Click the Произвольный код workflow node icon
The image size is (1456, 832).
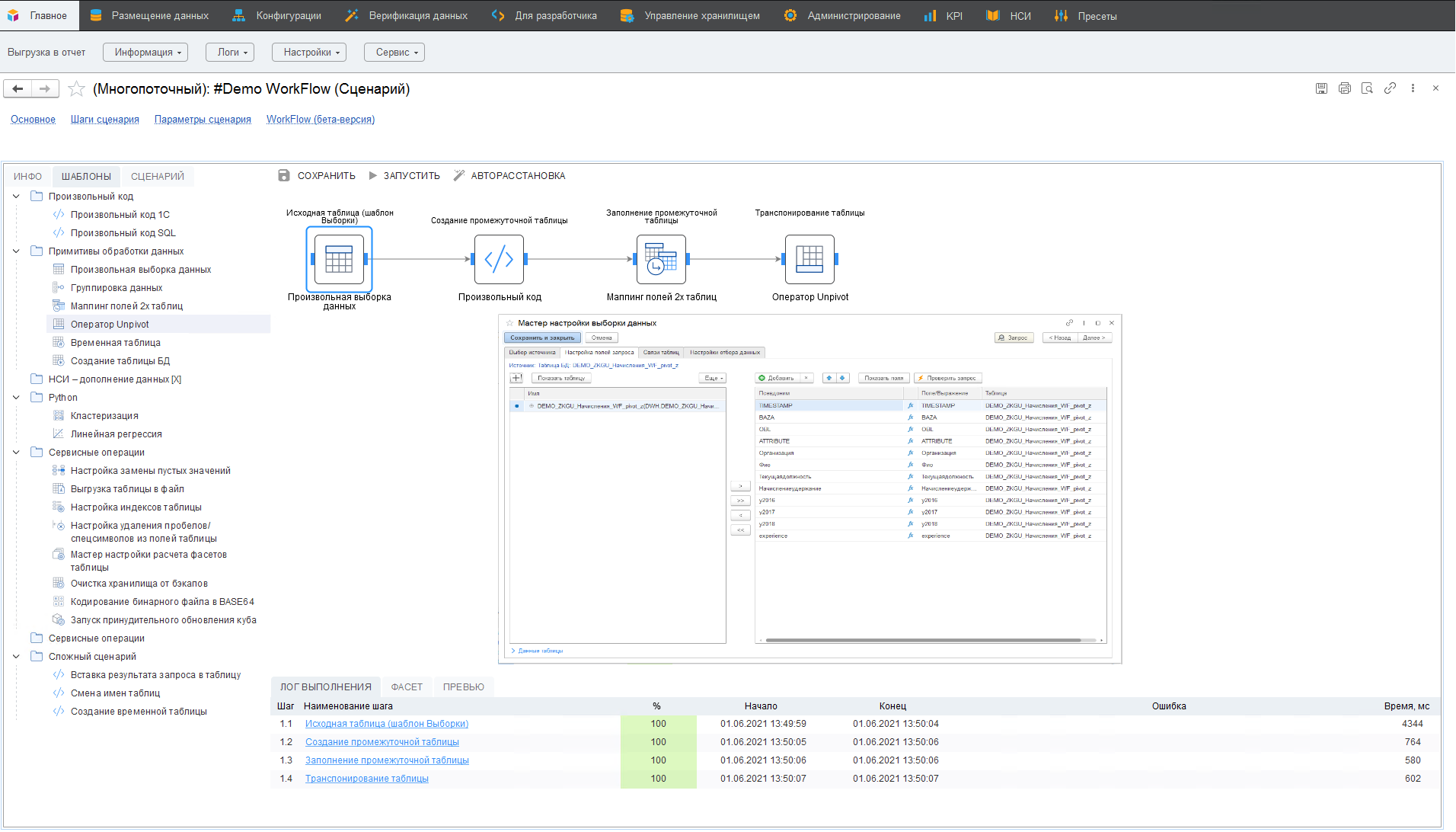coord(499,259)
